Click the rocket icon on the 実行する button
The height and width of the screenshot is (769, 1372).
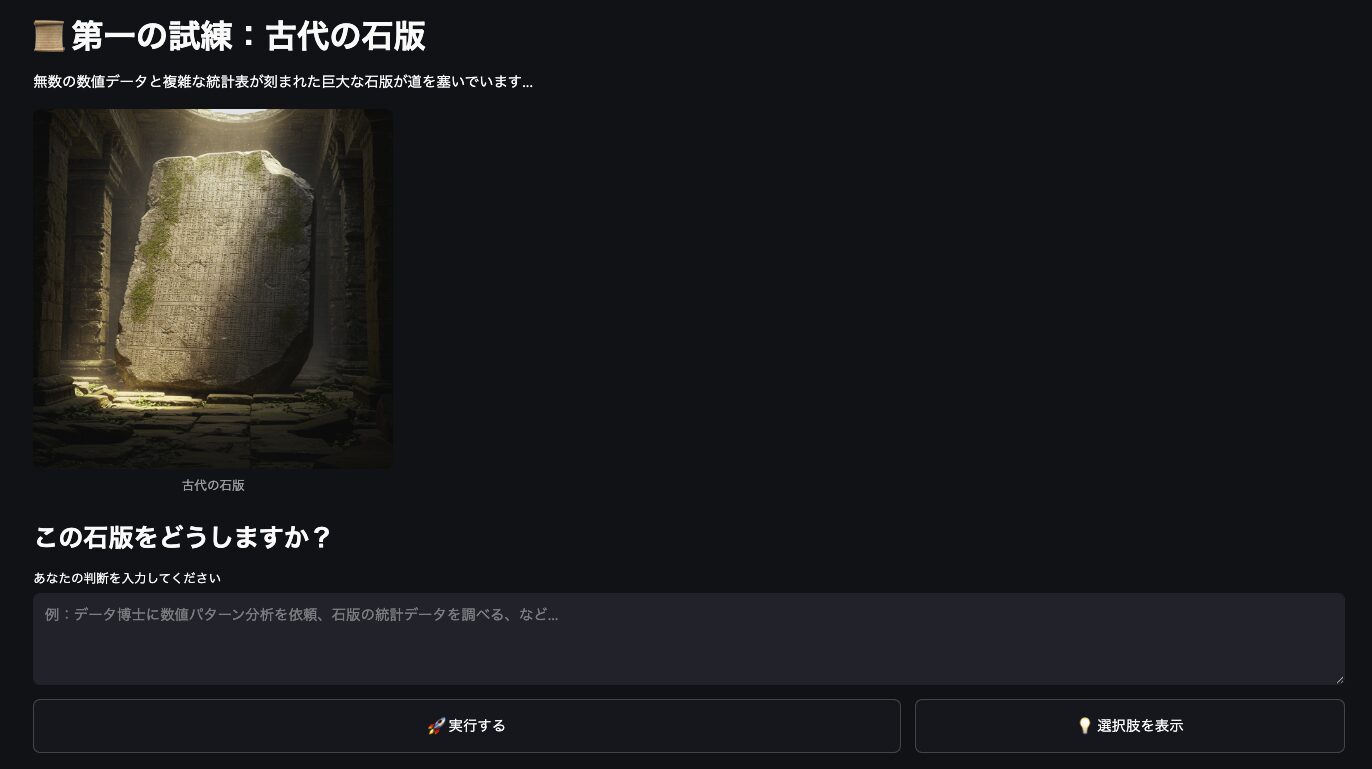pyautogui.click(x=436, y=726)
